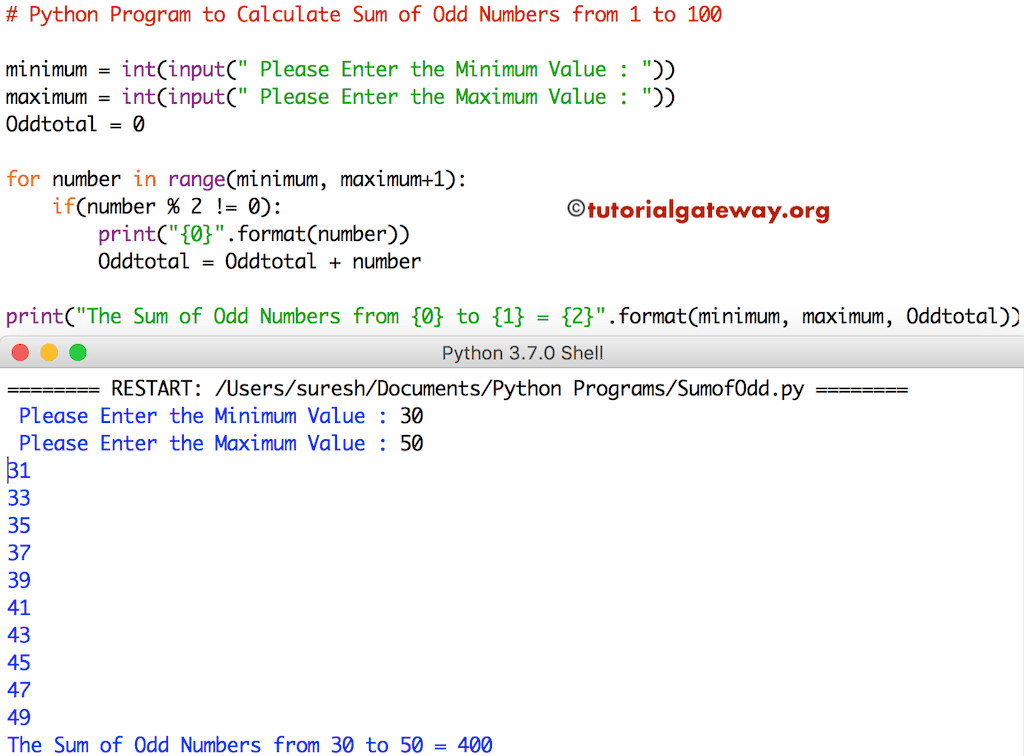This screenshot has height=756, width=1024.
Task: Click output value 45 in shell
Action: point(18,663)
